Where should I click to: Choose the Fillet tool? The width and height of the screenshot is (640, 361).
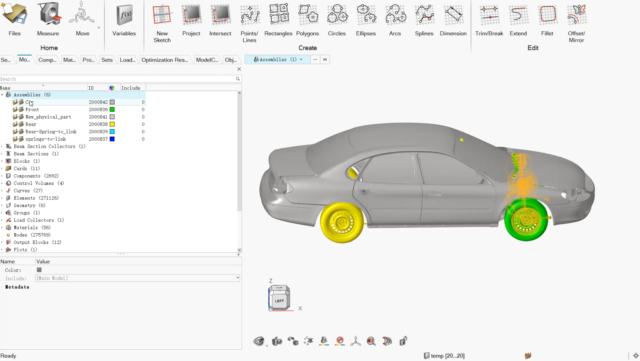(x=547, y=19)
